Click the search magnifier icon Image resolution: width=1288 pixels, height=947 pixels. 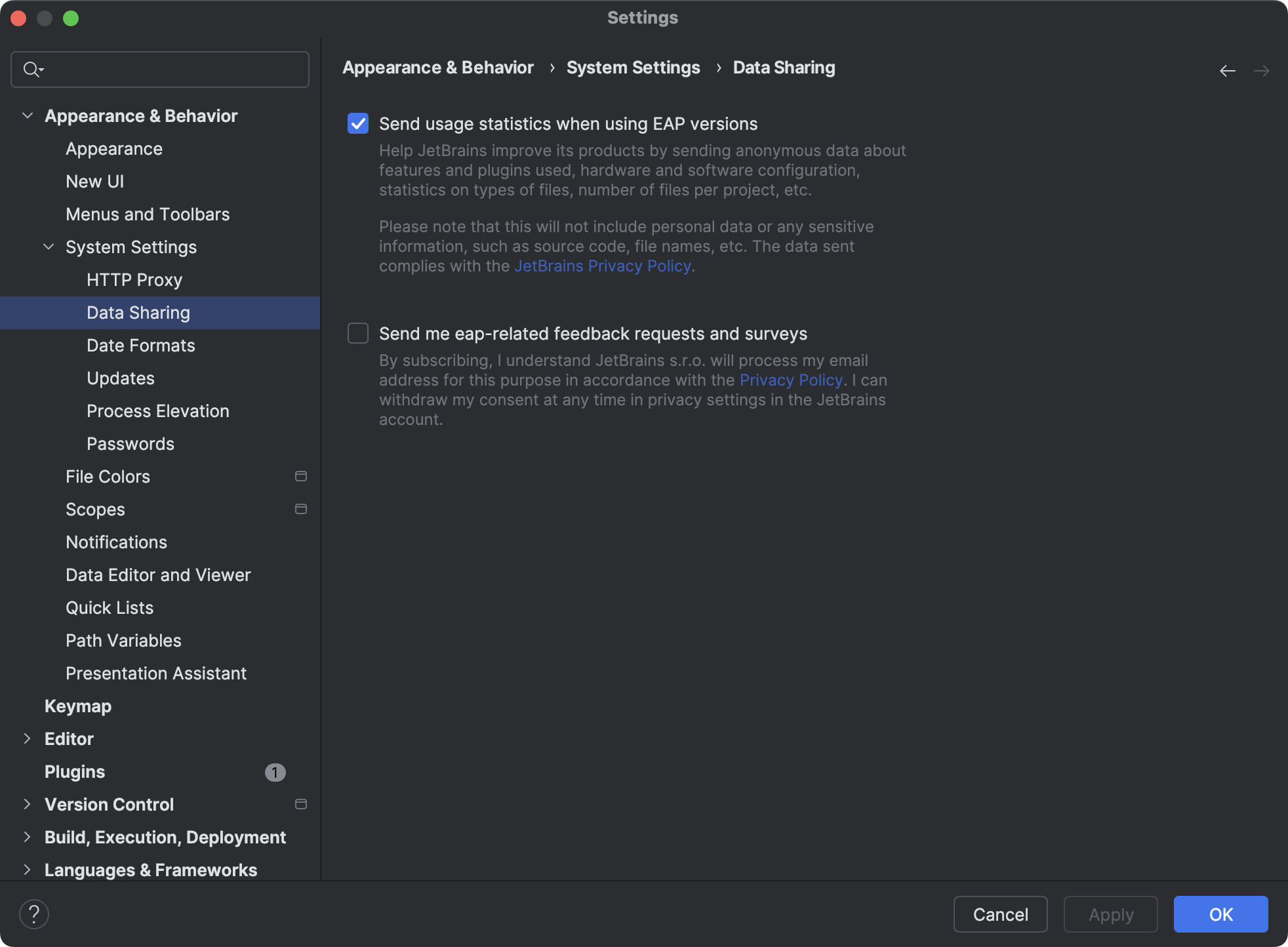point(32,69)
